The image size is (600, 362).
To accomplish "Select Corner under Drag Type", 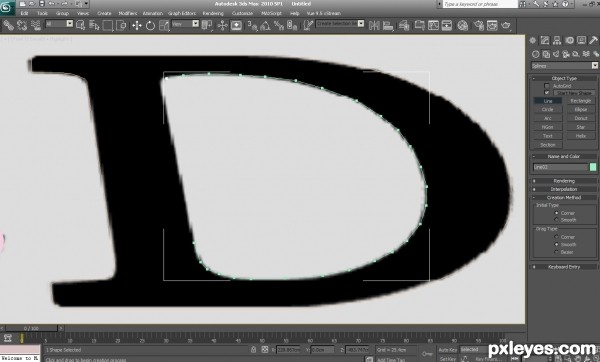I will pyautogui.click(x=556, y=237).
